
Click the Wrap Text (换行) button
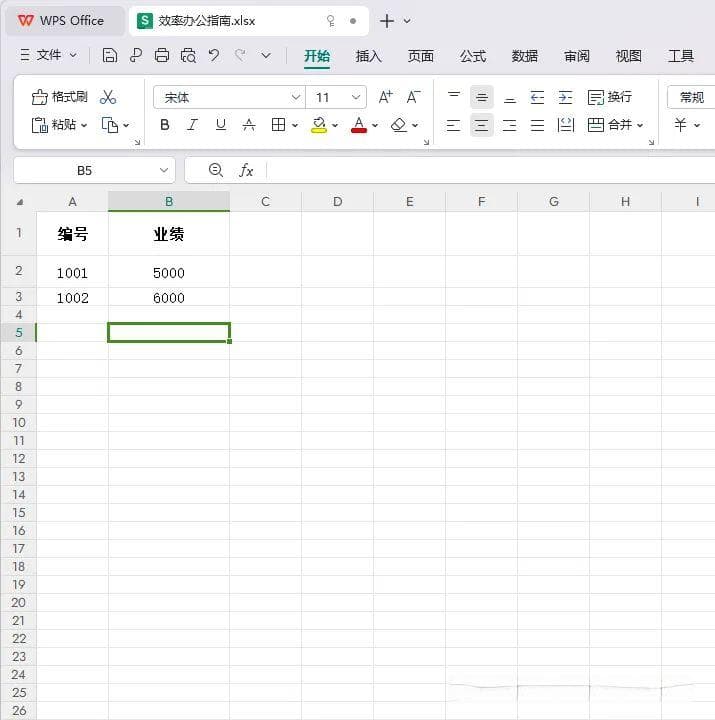coord(610,97)
